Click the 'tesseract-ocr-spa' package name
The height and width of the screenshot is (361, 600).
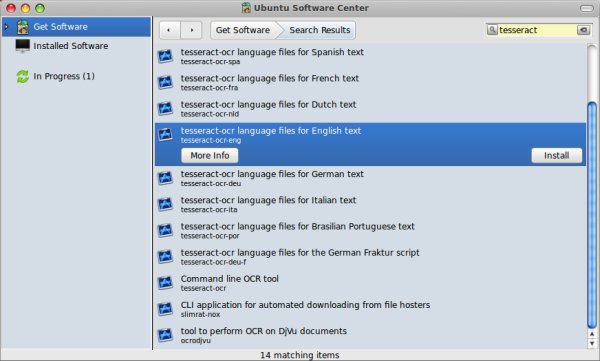210,62
